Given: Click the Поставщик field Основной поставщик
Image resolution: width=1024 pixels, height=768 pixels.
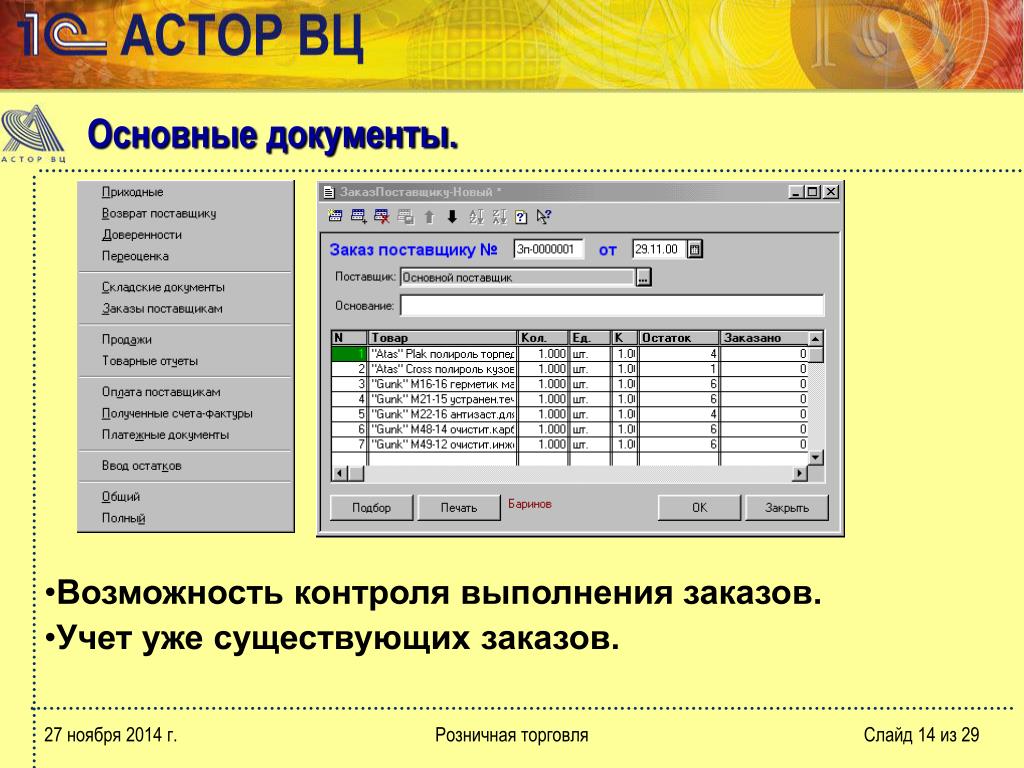Looking at the screenshot, I should [518, 278].
